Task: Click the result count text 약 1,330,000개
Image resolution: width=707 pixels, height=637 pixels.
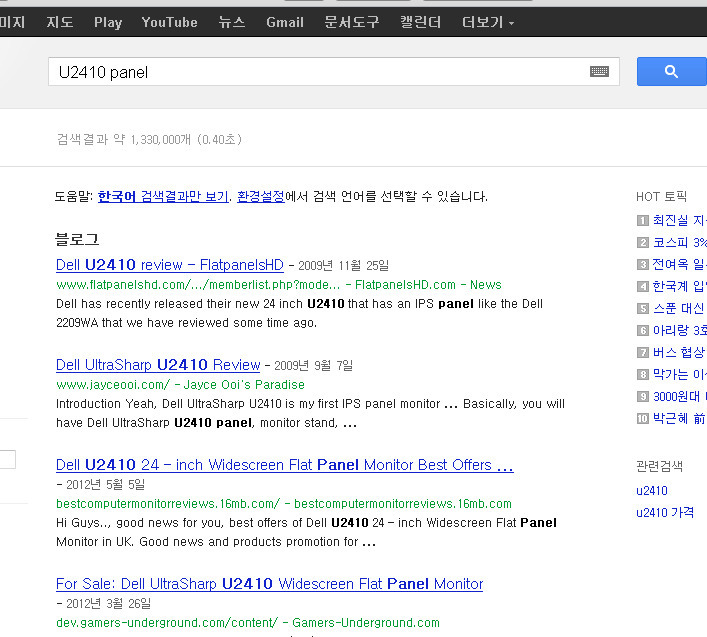Action: coord(152,139)
